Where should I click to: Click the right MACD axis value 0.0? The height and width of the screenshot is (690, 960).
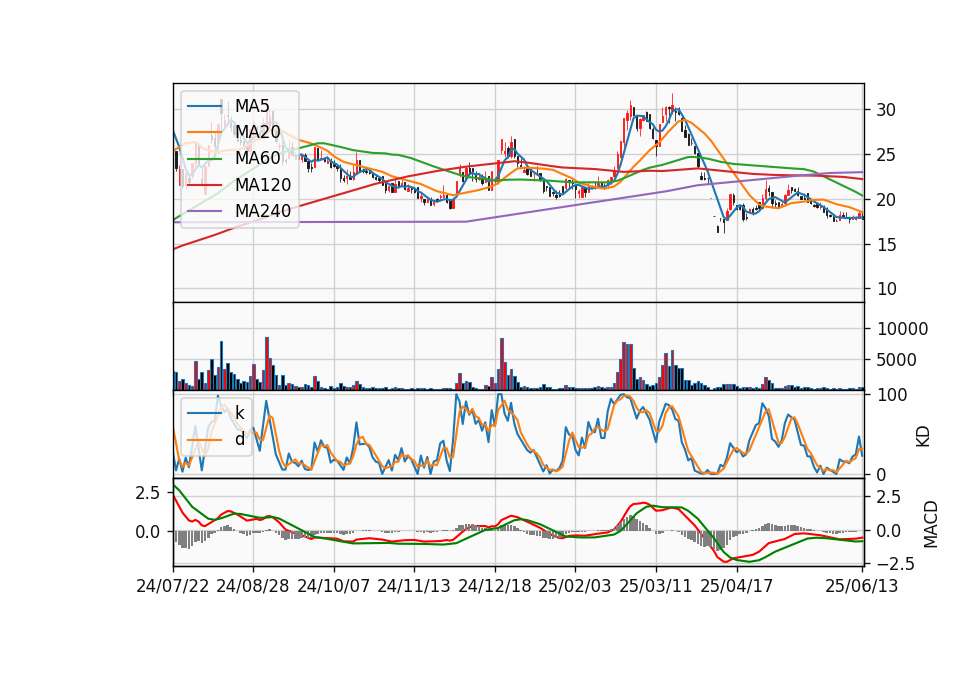[x=889, y=530]
